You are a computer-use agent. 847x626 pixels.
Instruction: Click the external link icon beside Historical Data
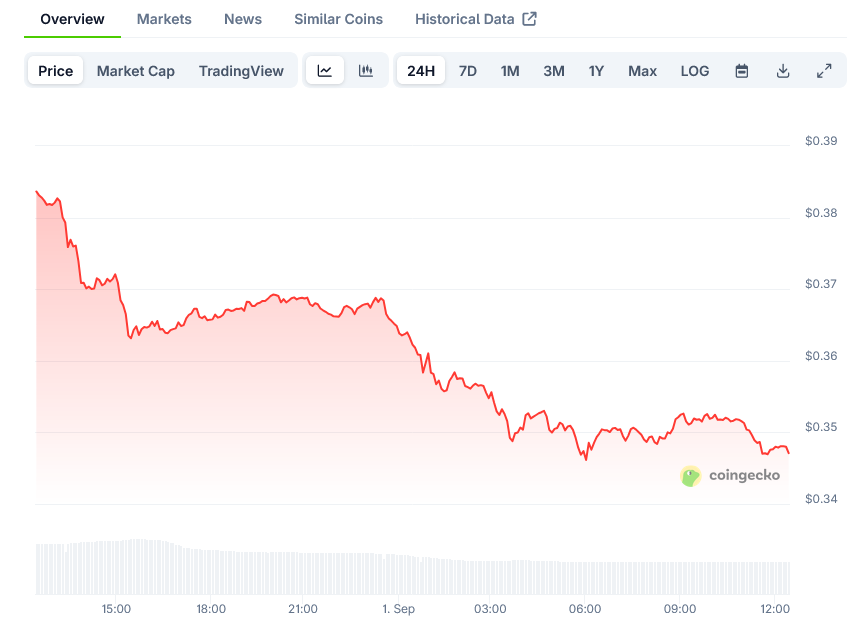coord(529,19)
